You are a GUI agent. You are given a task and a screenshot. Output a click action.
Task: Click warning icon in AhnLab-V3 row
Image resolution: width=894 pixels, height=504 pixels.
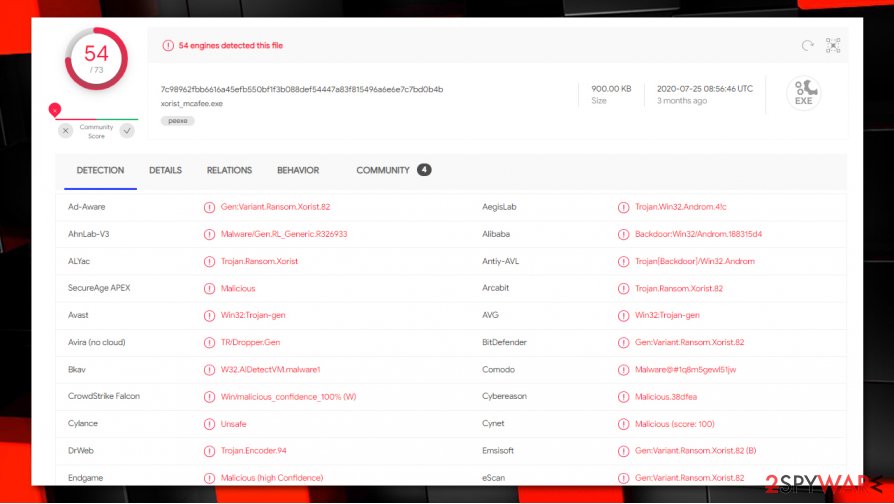click(x=209, y=234)
